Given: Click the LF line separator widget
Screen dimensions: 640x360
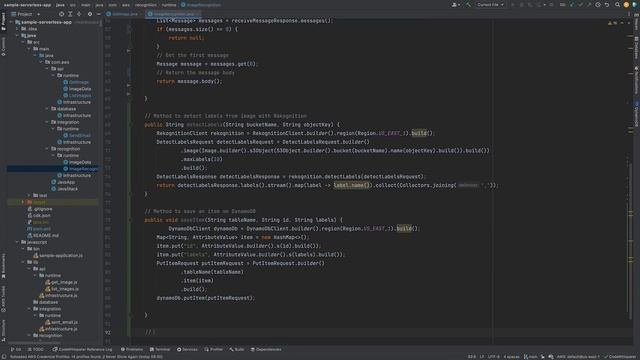Looking at the screenshot, I should 482,357.
